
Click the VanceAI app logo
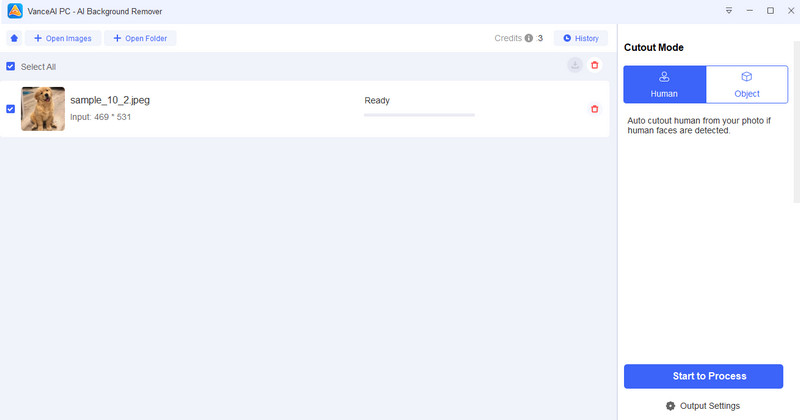point(15,10)
